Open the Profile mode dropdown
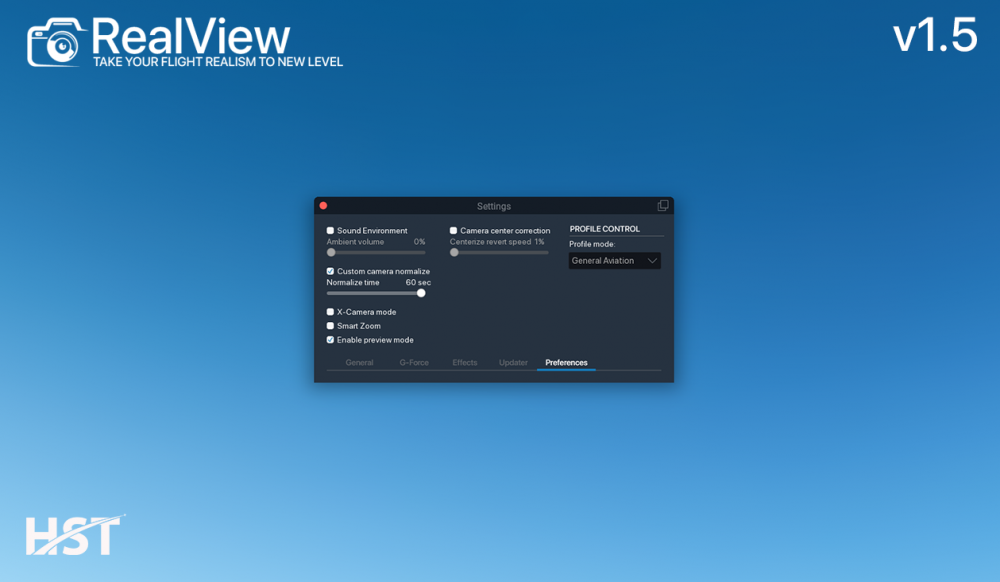 (x=615, y=261)
